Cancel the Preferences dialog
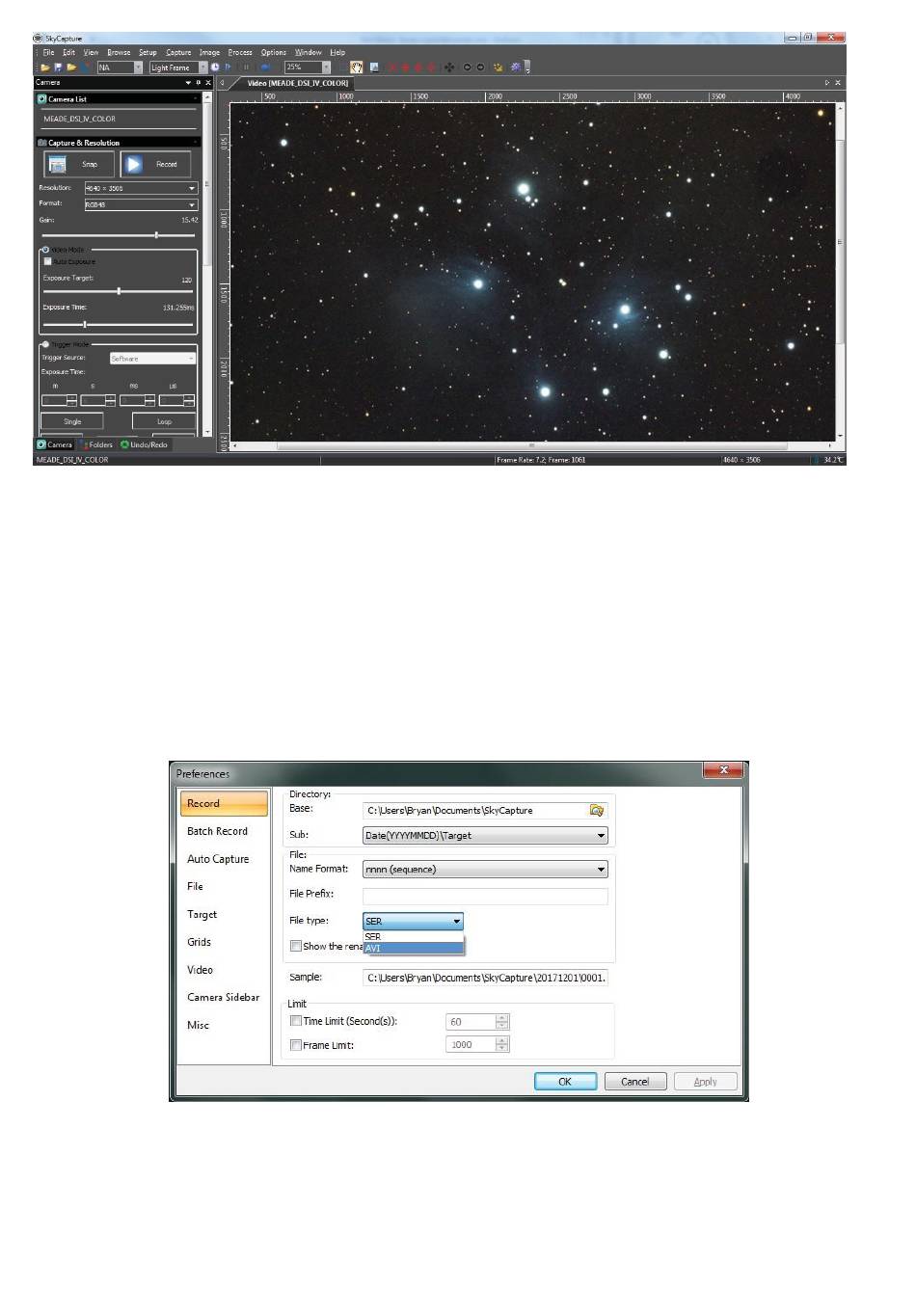The width and height of the screenshot is (916, 1316). click(x=635, y=1082)
